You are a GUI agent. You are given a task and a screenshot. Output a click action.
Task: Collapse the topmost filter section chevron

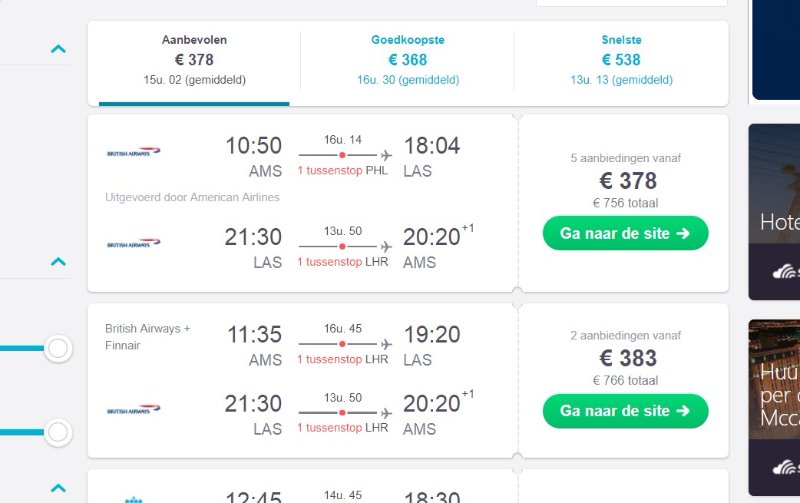(x=58, y=48)
